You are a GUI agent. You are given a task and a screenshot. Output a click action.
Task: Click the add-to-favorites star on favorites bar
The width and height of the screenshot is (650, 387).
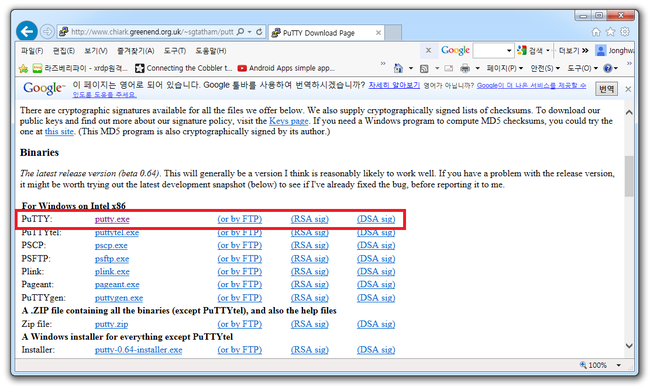coord(24,68)
